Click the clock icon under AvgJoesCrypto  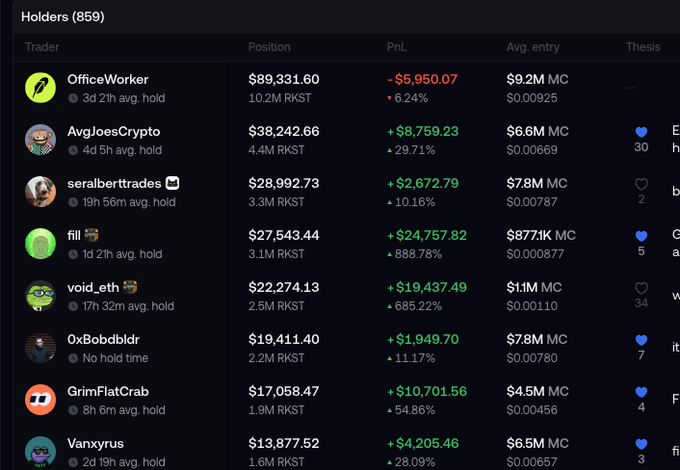point(73,150)
